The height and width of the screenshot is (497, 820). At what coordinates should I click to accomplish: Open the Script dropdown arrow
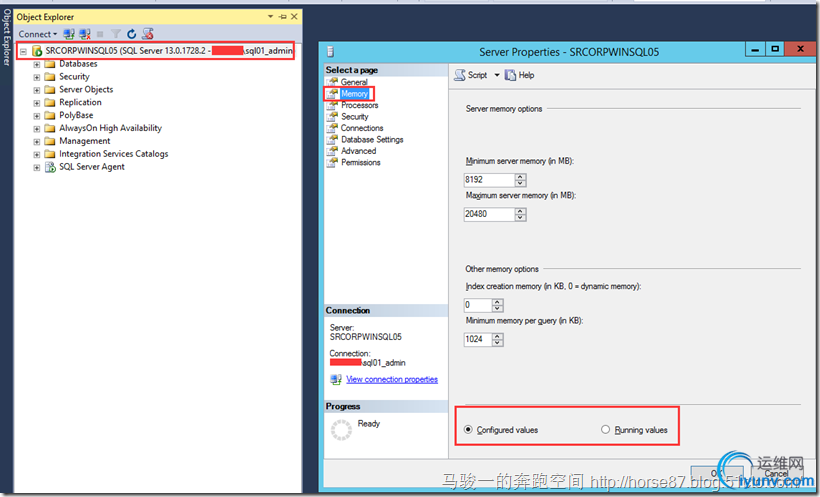point(497,75)
